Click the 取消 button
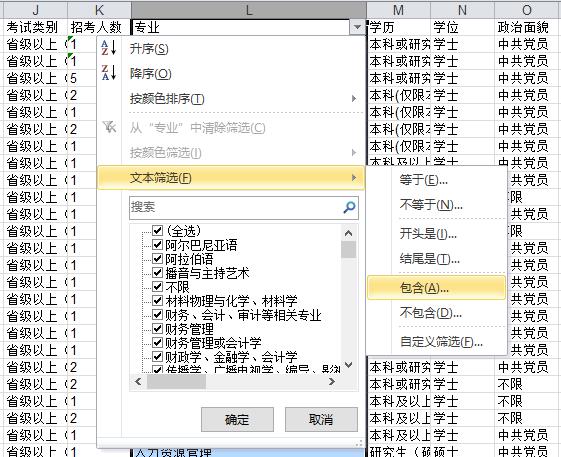Screen dimensions: 561x457 [321, 419]
